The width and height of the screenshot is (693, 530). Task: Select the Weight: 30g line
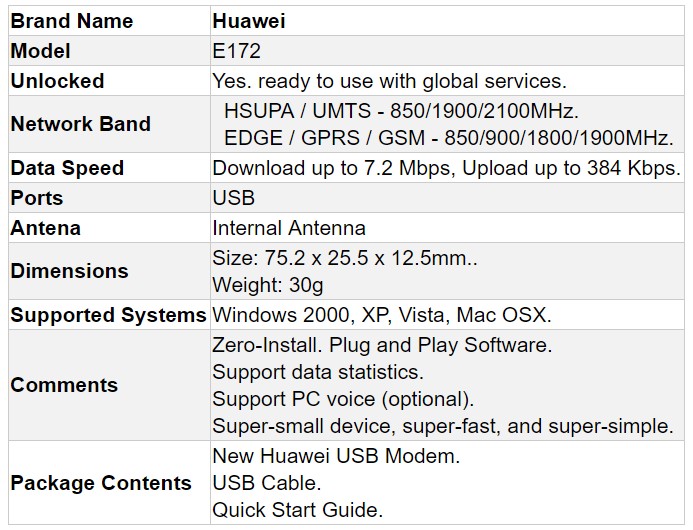click(268, 286)
